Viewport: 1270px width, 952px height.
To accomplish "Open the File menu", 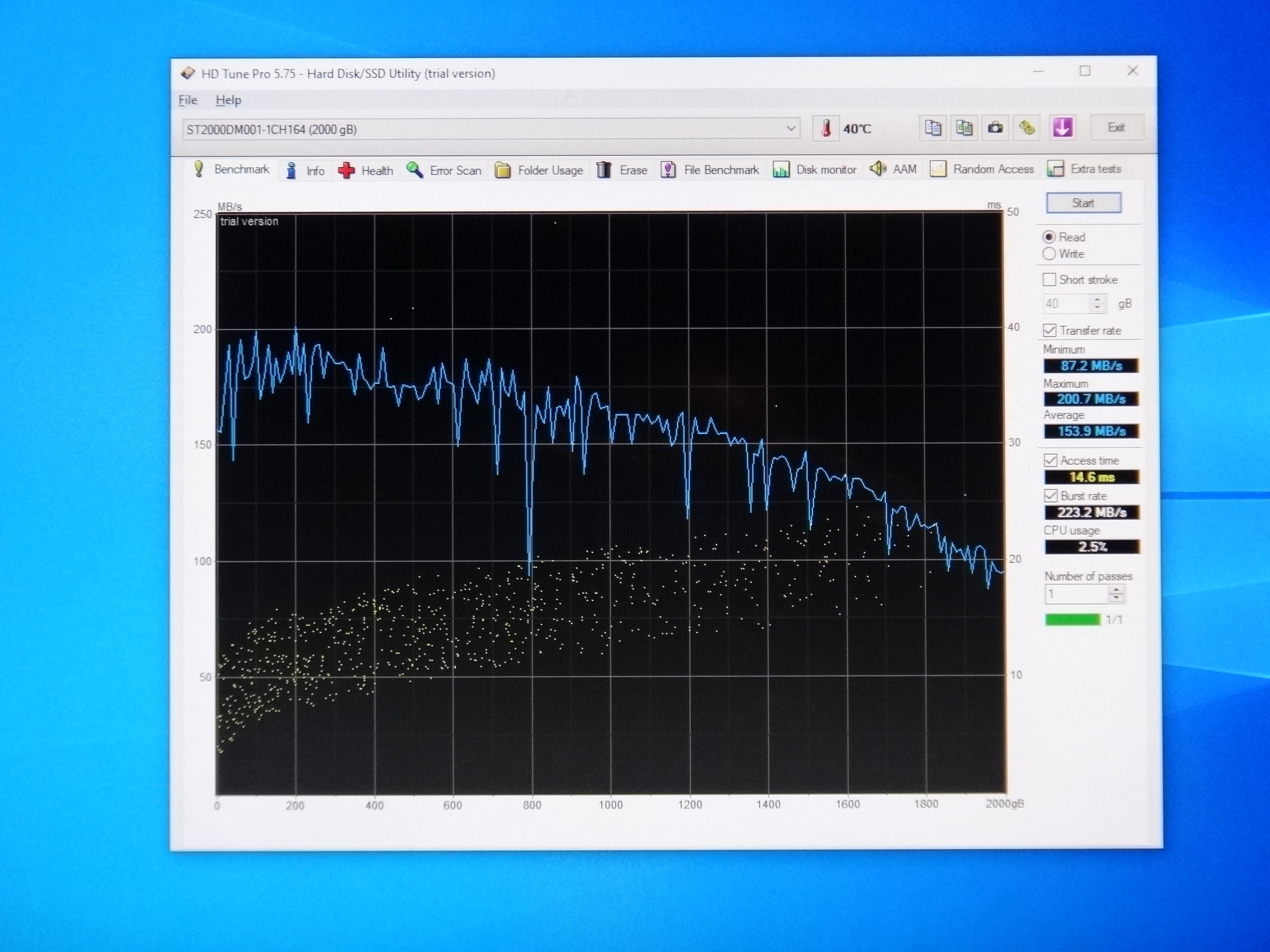I will coord(188,100).
